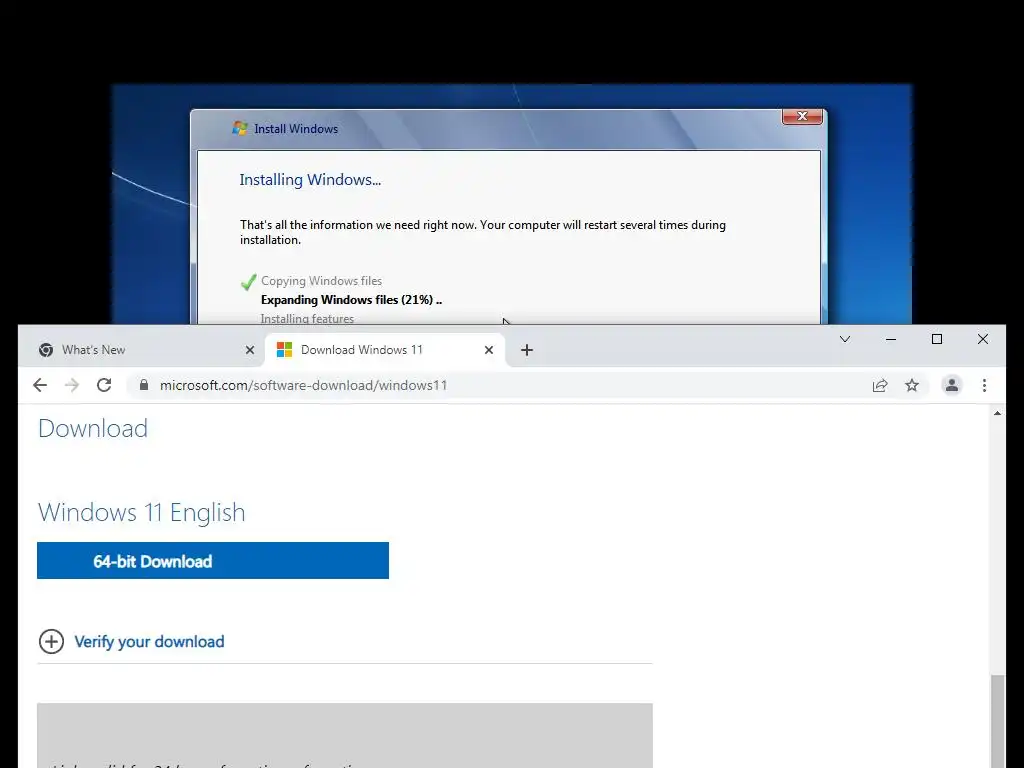Go back to the previous page in Chrome
The image size is (1024, 768).
tap(40, 385)
